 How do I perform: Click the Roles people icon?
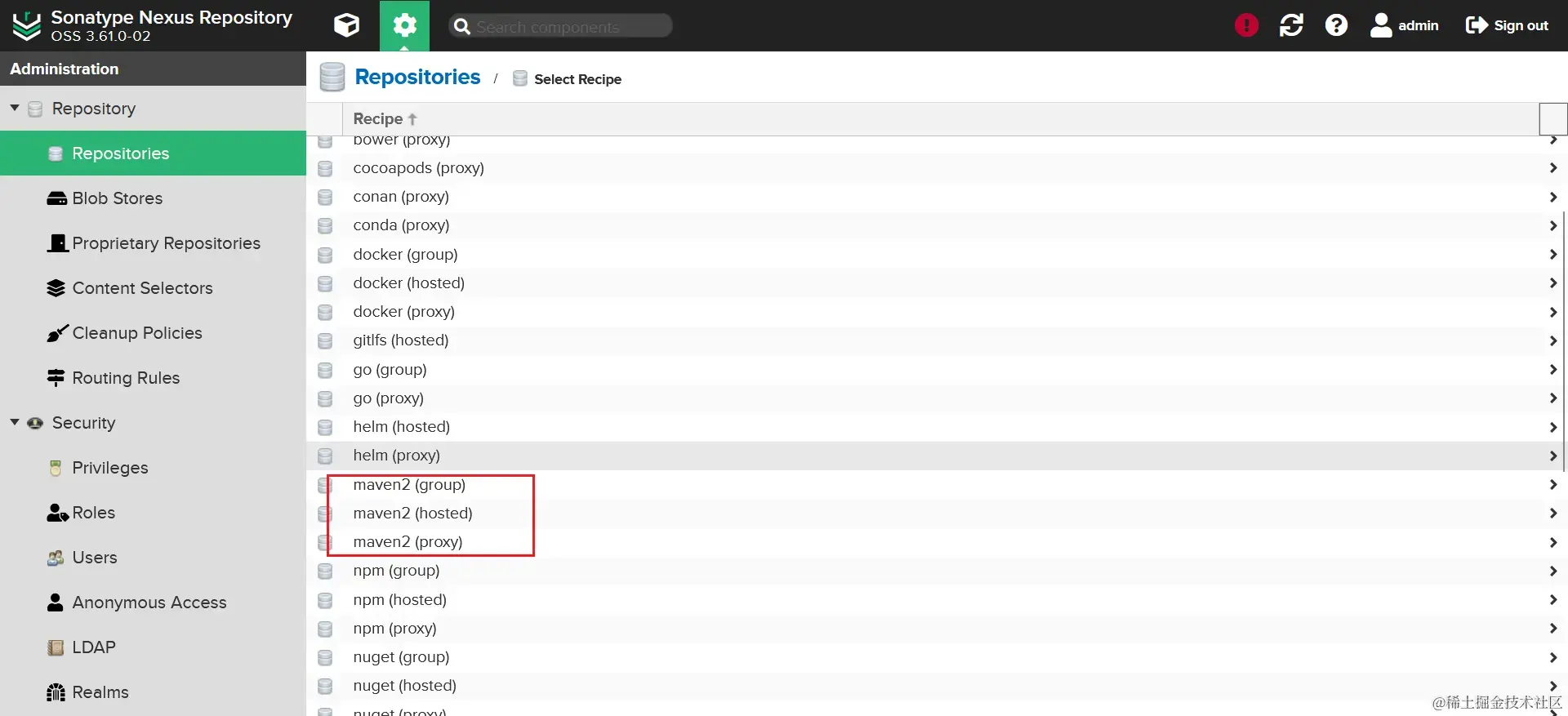[x=57, y=513]
